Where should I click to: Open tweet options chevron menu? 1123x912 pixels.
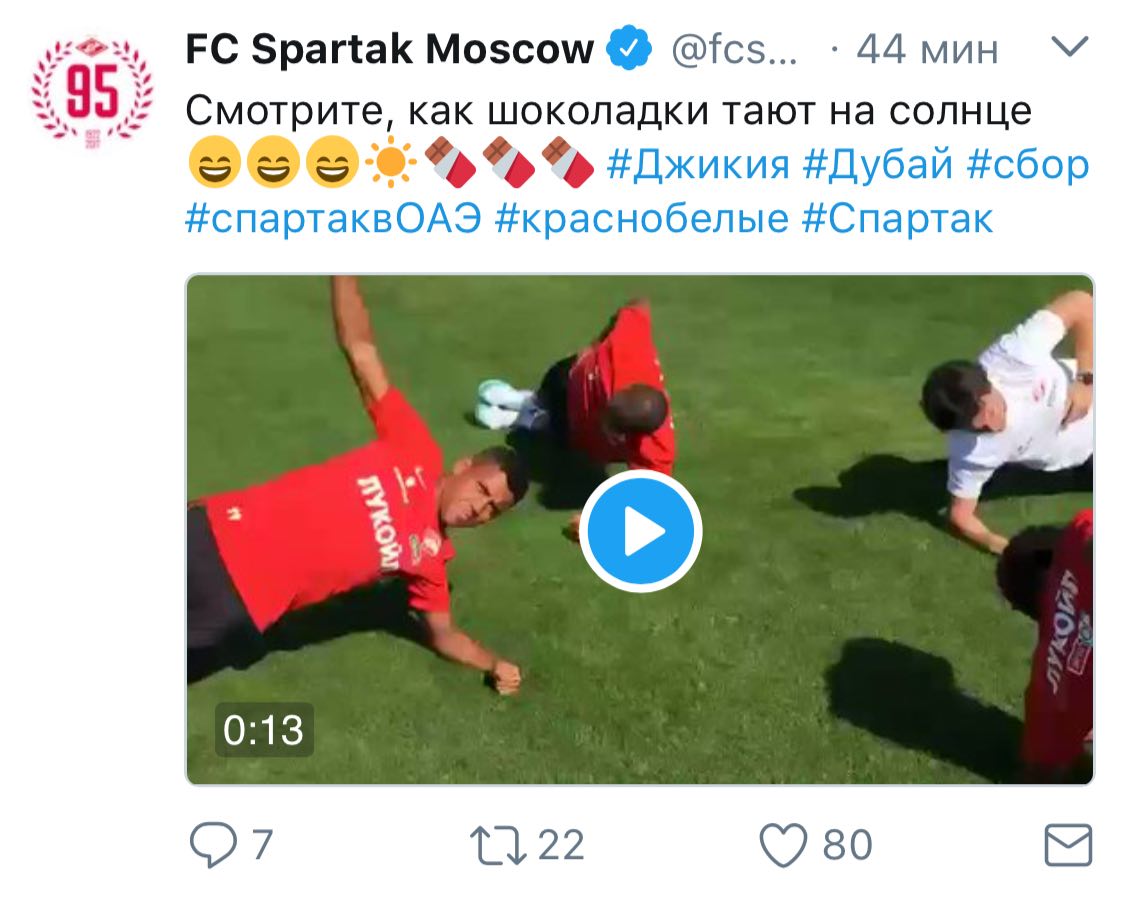[x=1069, y=47]
